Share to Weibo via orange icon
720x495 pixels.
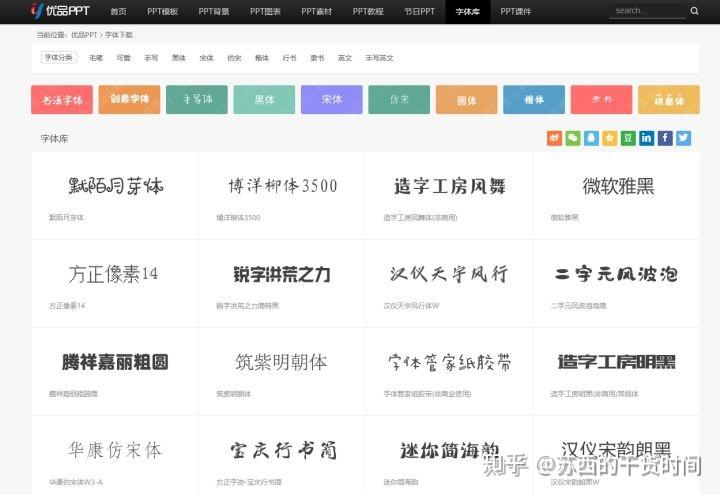(x=554, y=138)
